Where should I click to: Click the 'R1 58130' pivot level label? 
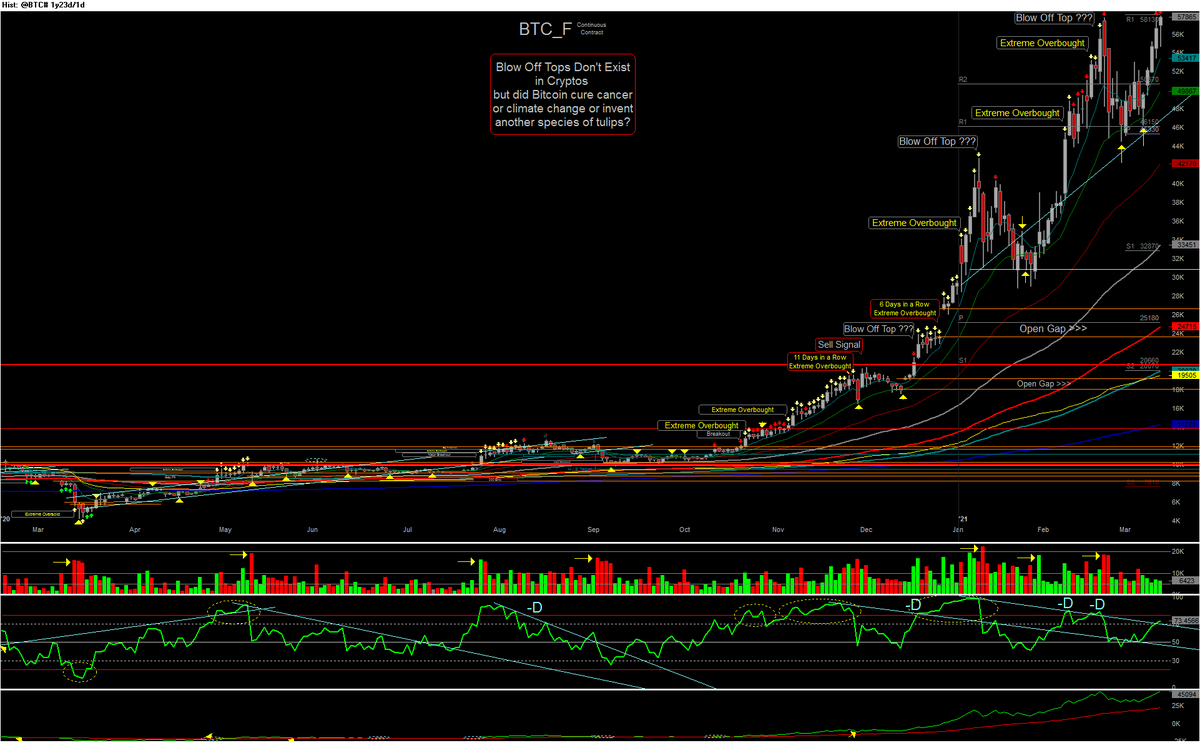[1141, 18]
